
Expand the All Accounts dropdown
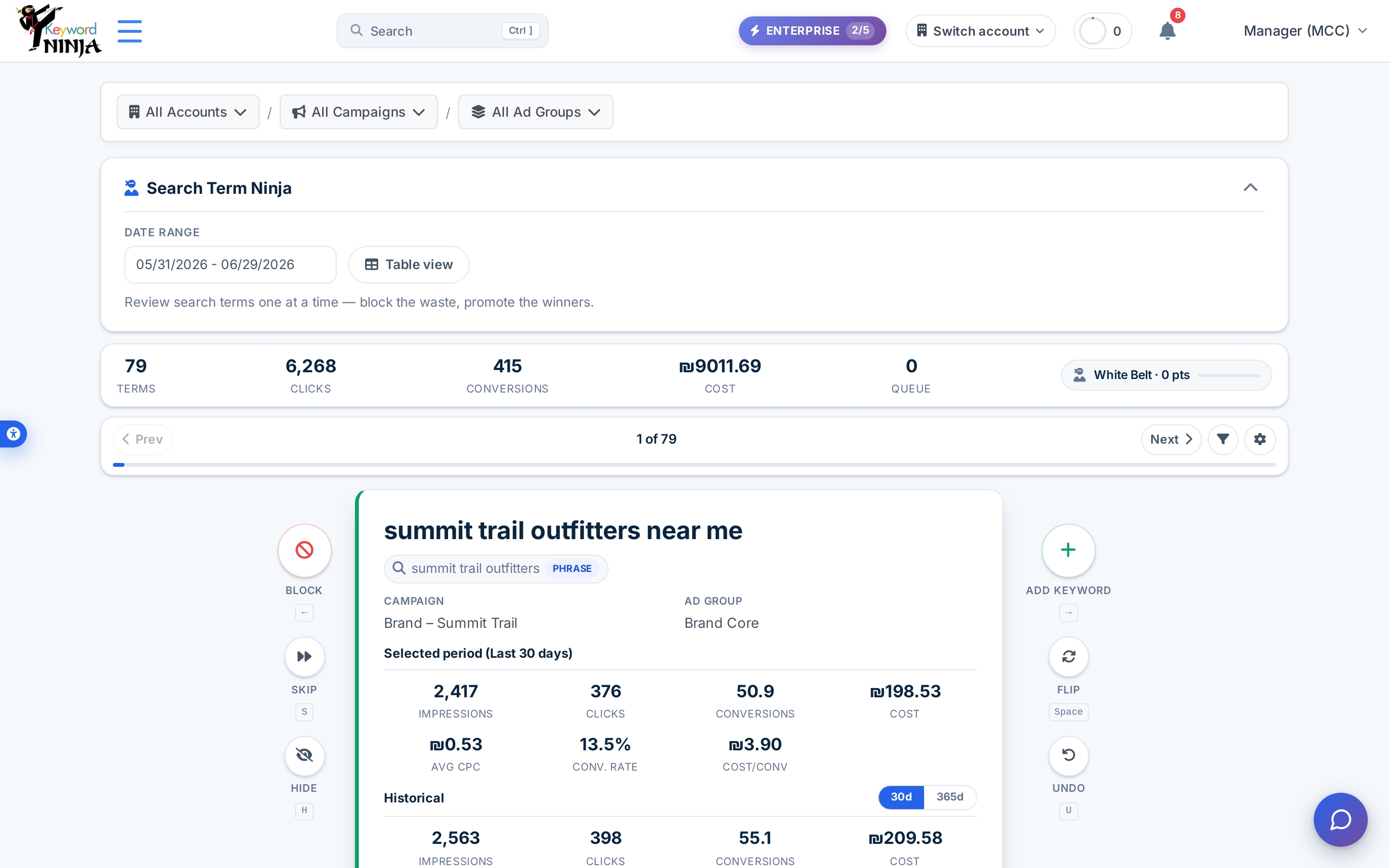(x=188, y=112)
